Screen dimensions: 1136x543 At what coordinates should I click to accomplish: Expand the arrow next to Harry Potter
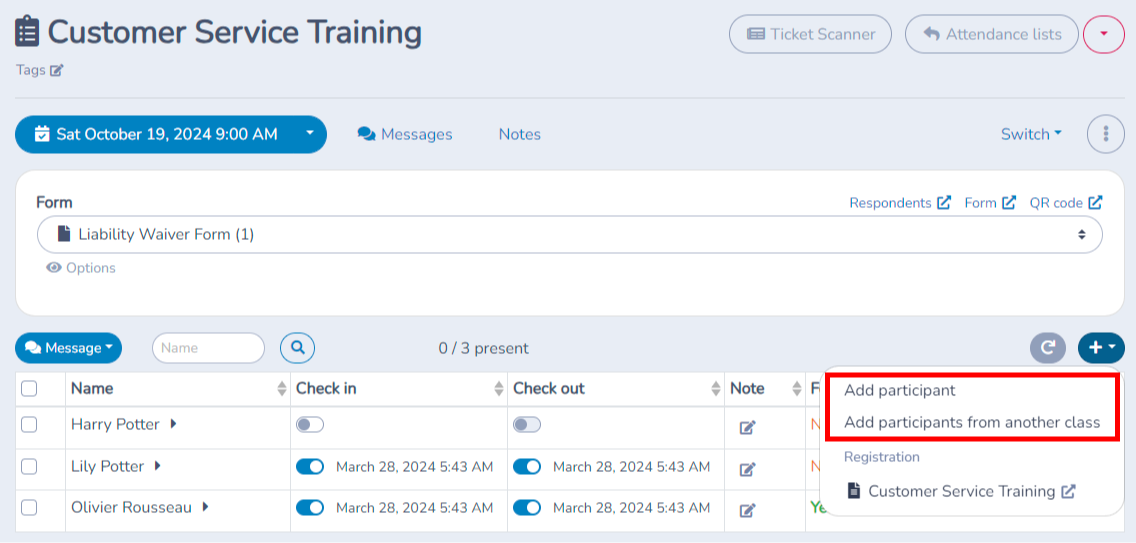click(173, 424)
